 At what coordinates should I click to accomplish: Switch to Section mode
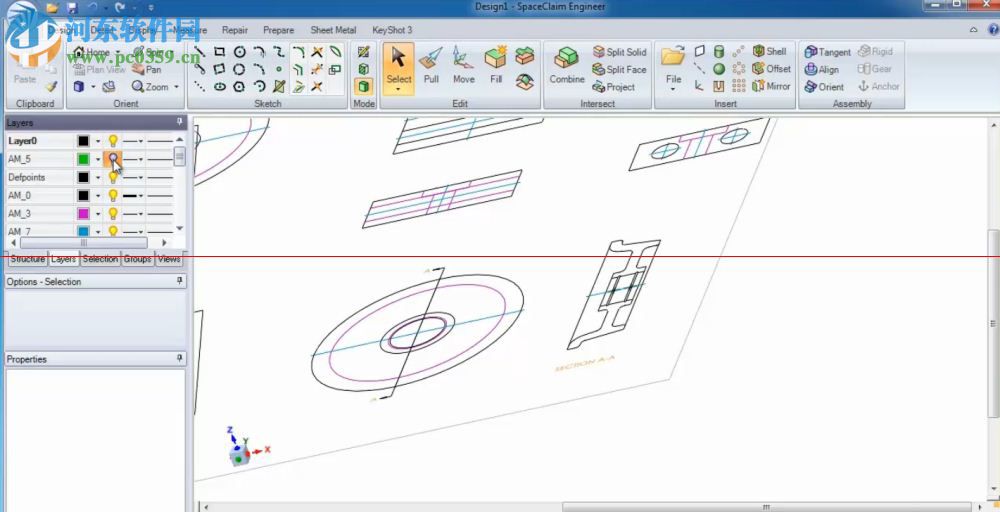click(x=364, y=69)
